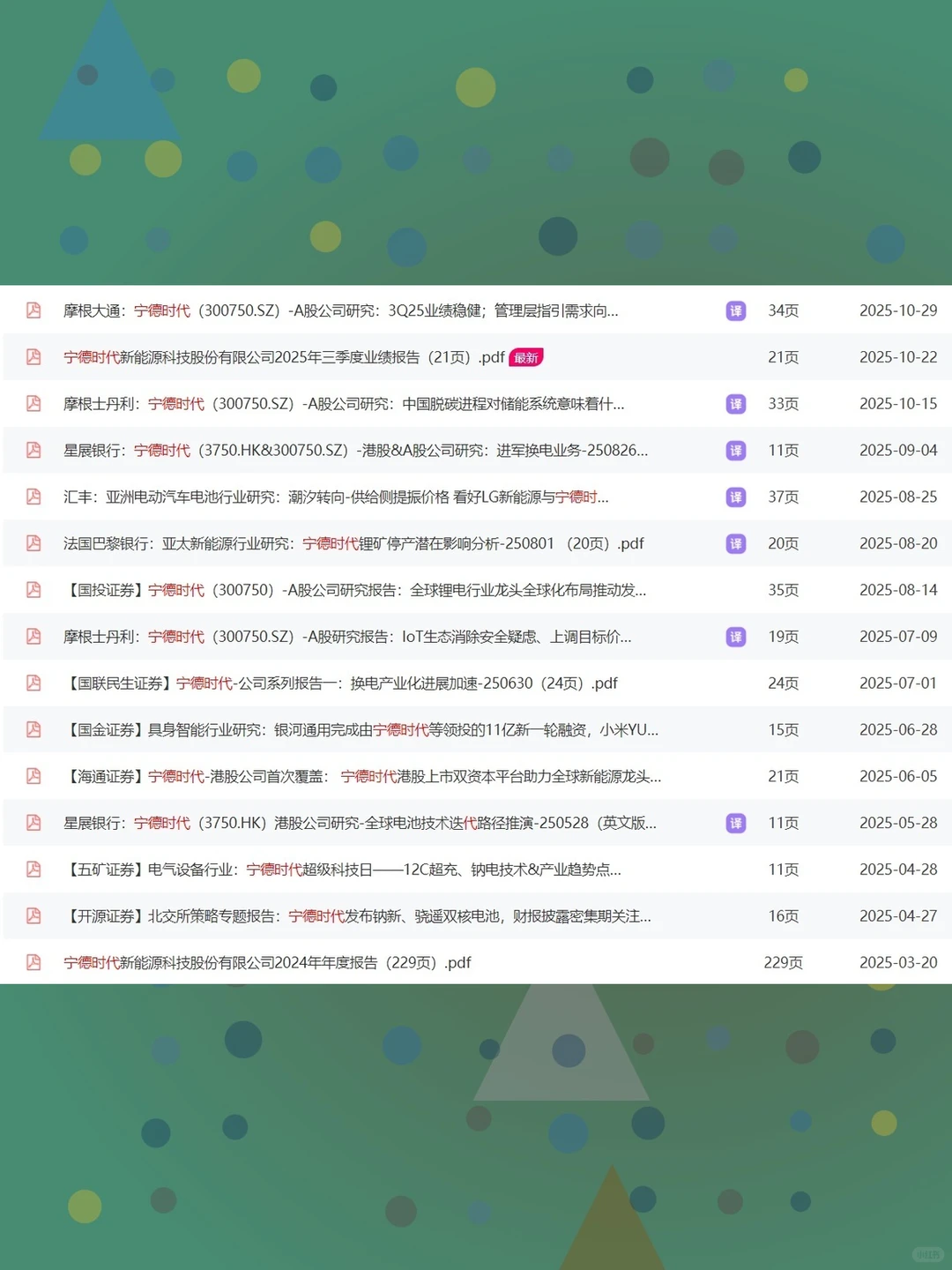The height and width of the screenshot is (1270, 952).
Task: Click the PDF icon on the 五矿证券 超级科技日 row
Action: [33, 869]
